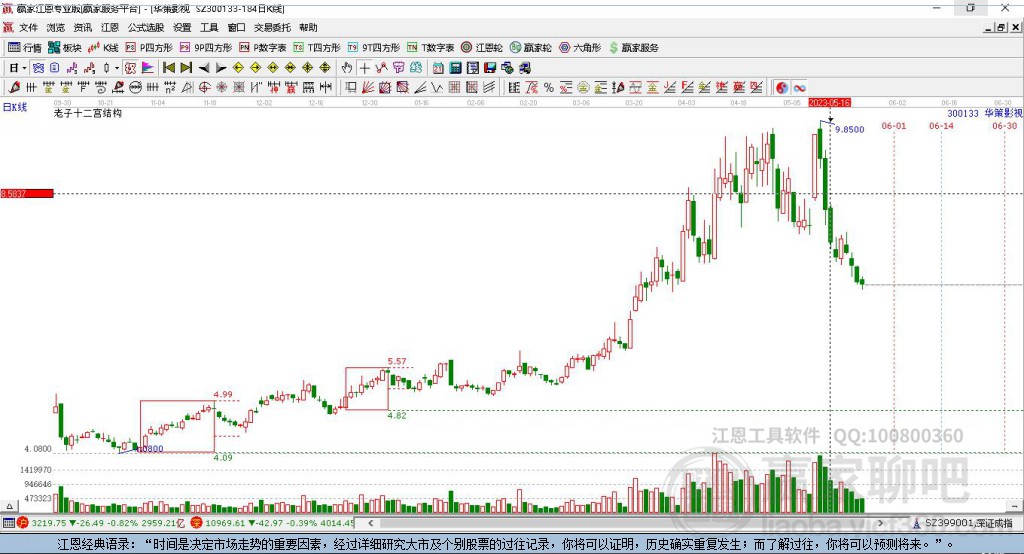Open the 交易委托 menu
The width and height of the screenshot is (1024, 554).
[272, 27]
